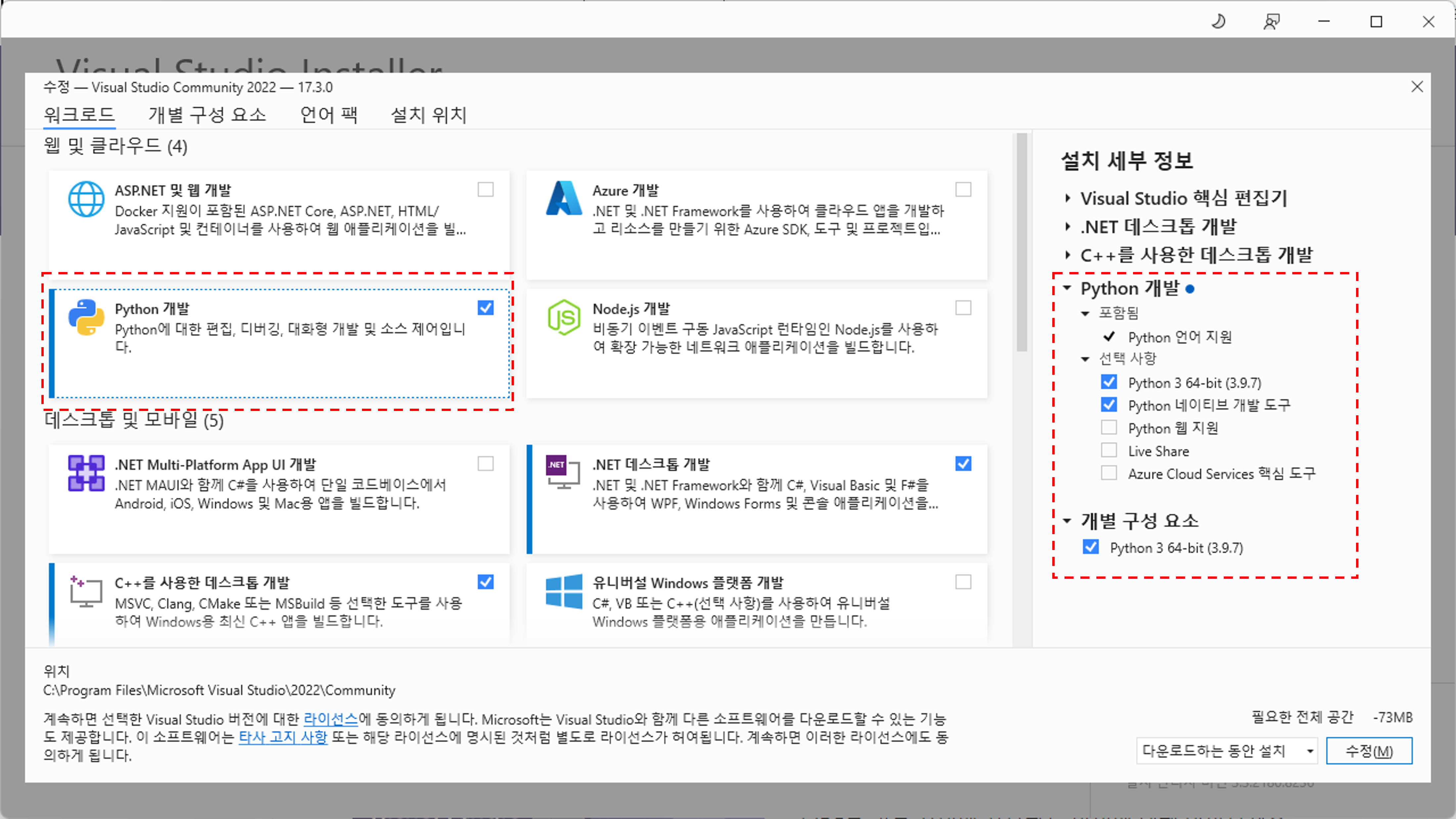Click the Universal Windows Platform logo icon
The width and height of the screenshot is (1456, 819).
tap(564, 591)
